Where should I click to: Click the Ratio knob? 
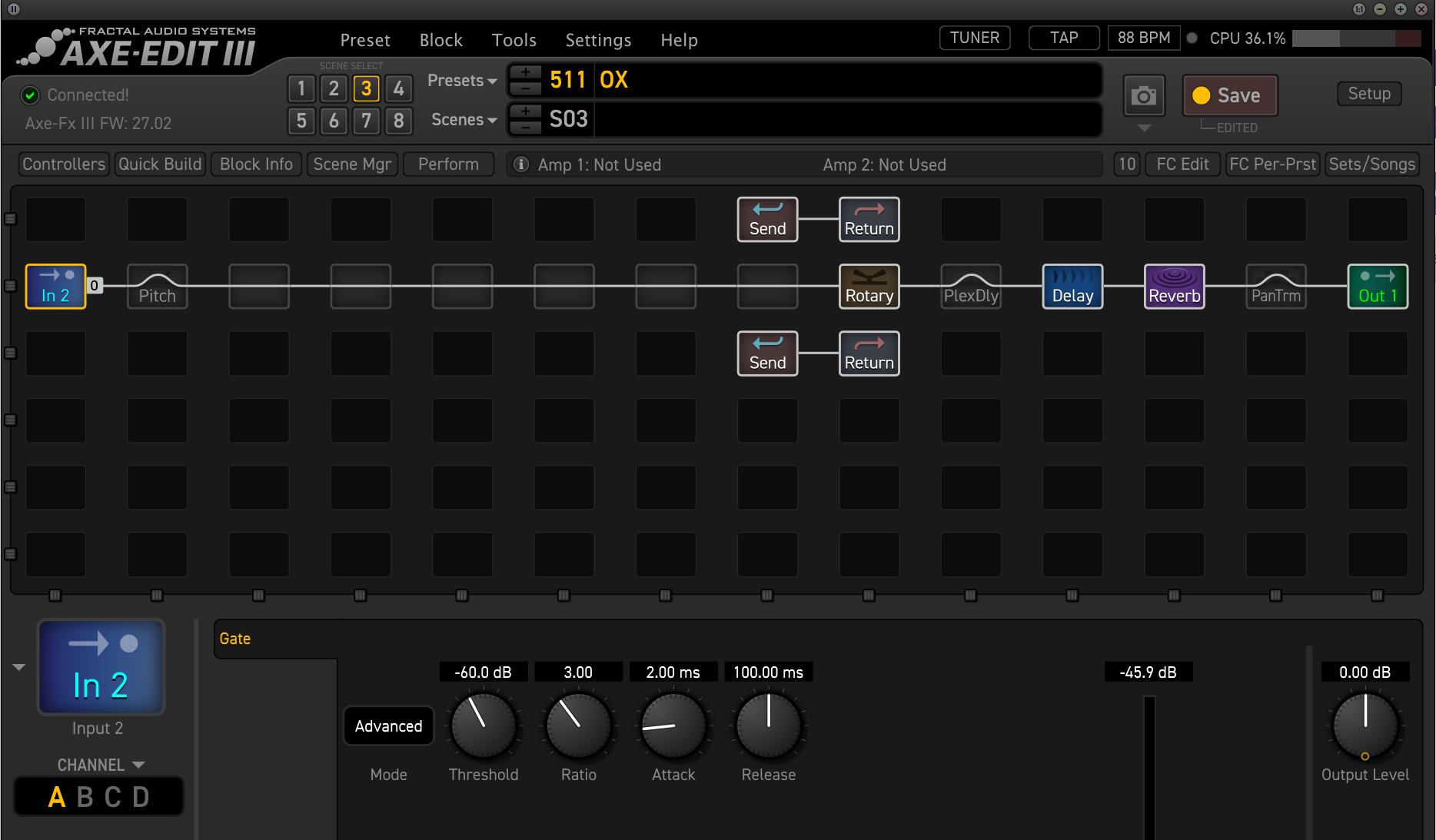pos(578,725)
